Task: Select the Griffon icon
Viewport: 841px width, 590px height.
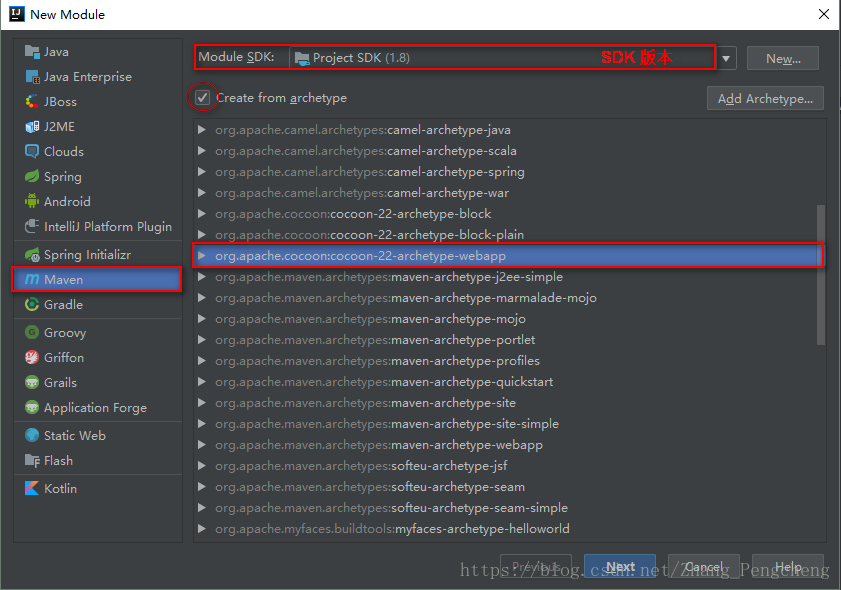Action: pos(32,357)
